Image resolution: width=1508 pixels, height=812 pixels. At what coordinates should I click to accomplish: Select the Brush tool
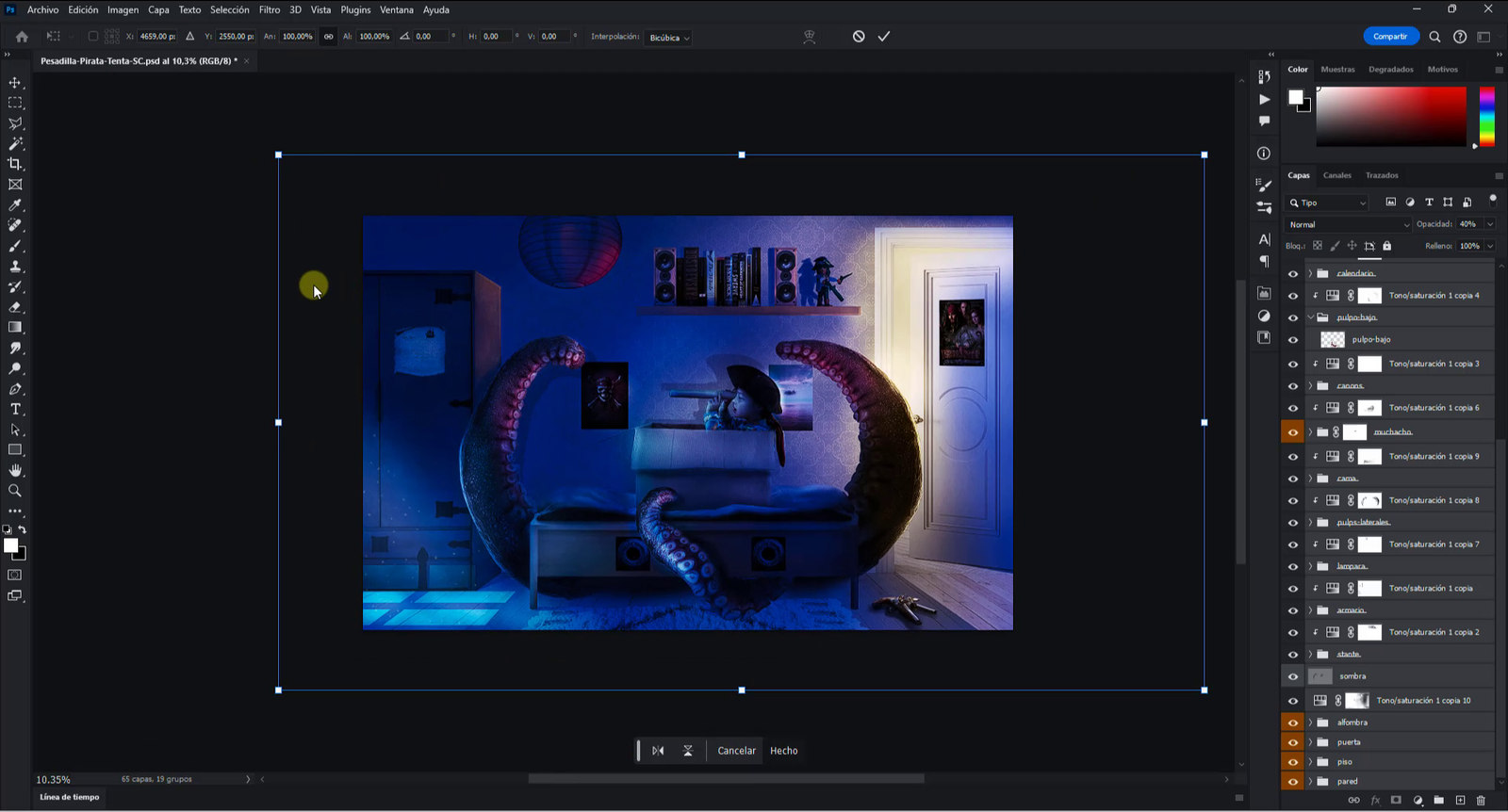coord(15,246)
